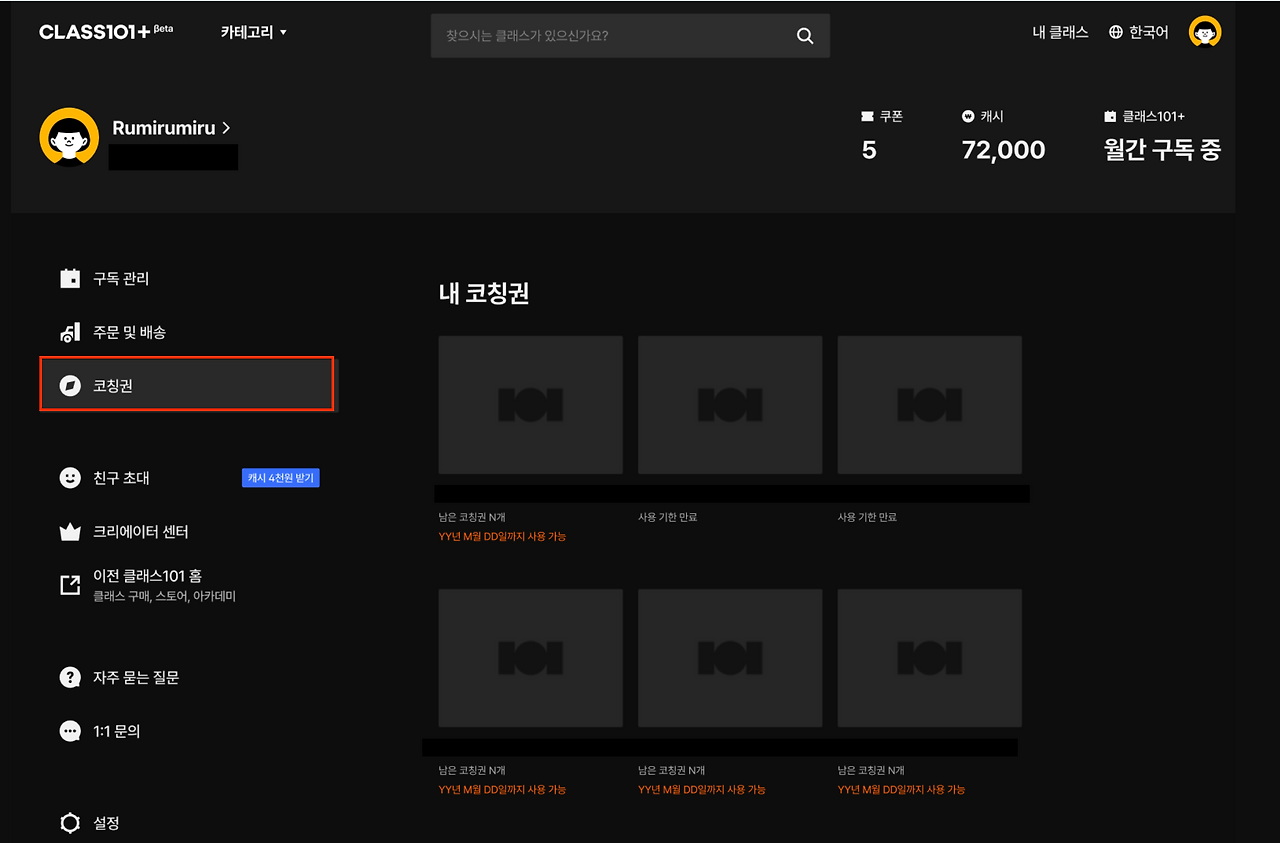Expand the Rumirumiru profile chevron
1280x843 pixels.
[x=226, y=128]
